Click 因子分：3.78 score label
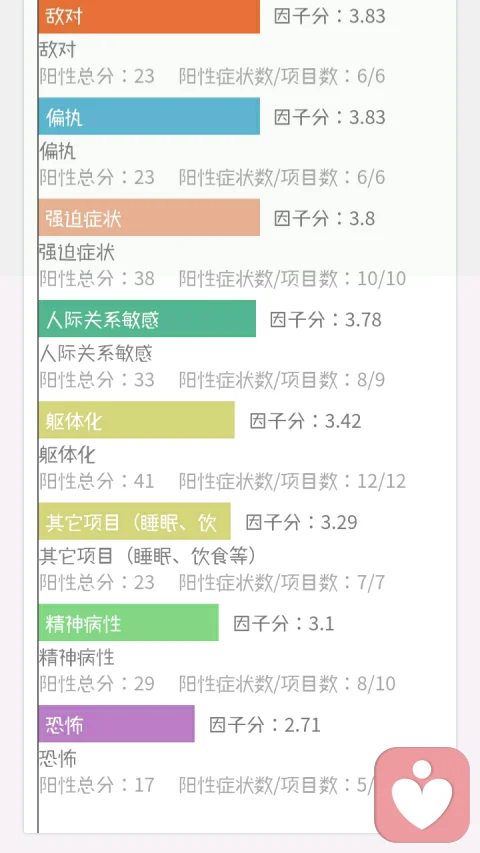The width and height of the screenshot is (480, 853). pyautogui.click(x=326, y=319)
